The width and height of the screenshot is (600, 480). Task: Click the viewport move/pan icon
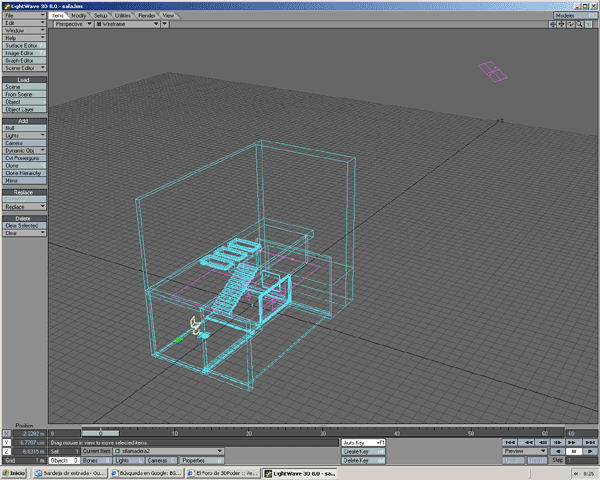pos(561,24)
